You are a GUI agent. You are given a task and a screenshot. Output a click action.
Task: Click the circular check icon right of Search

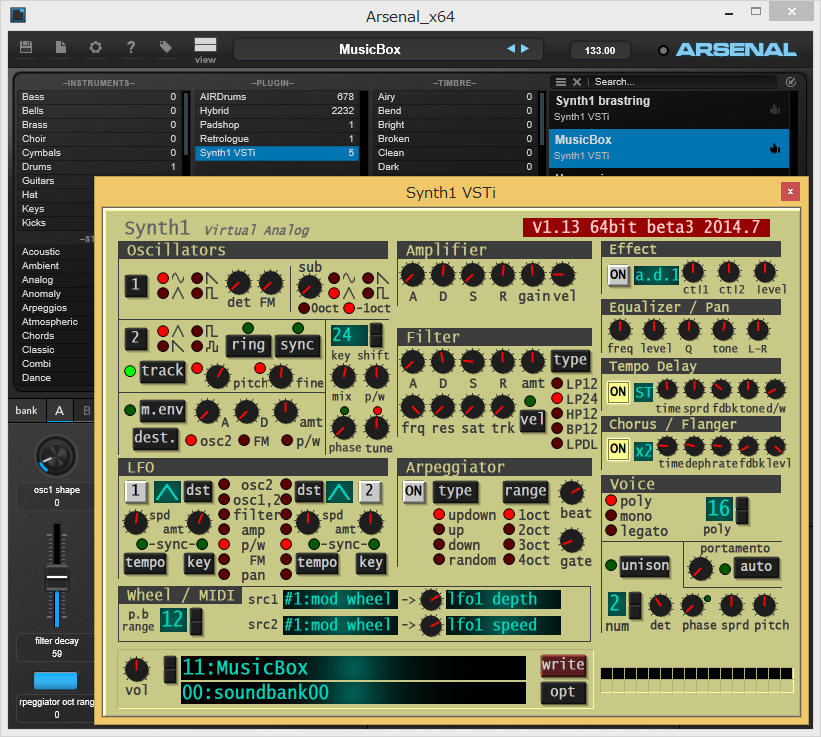791,82
